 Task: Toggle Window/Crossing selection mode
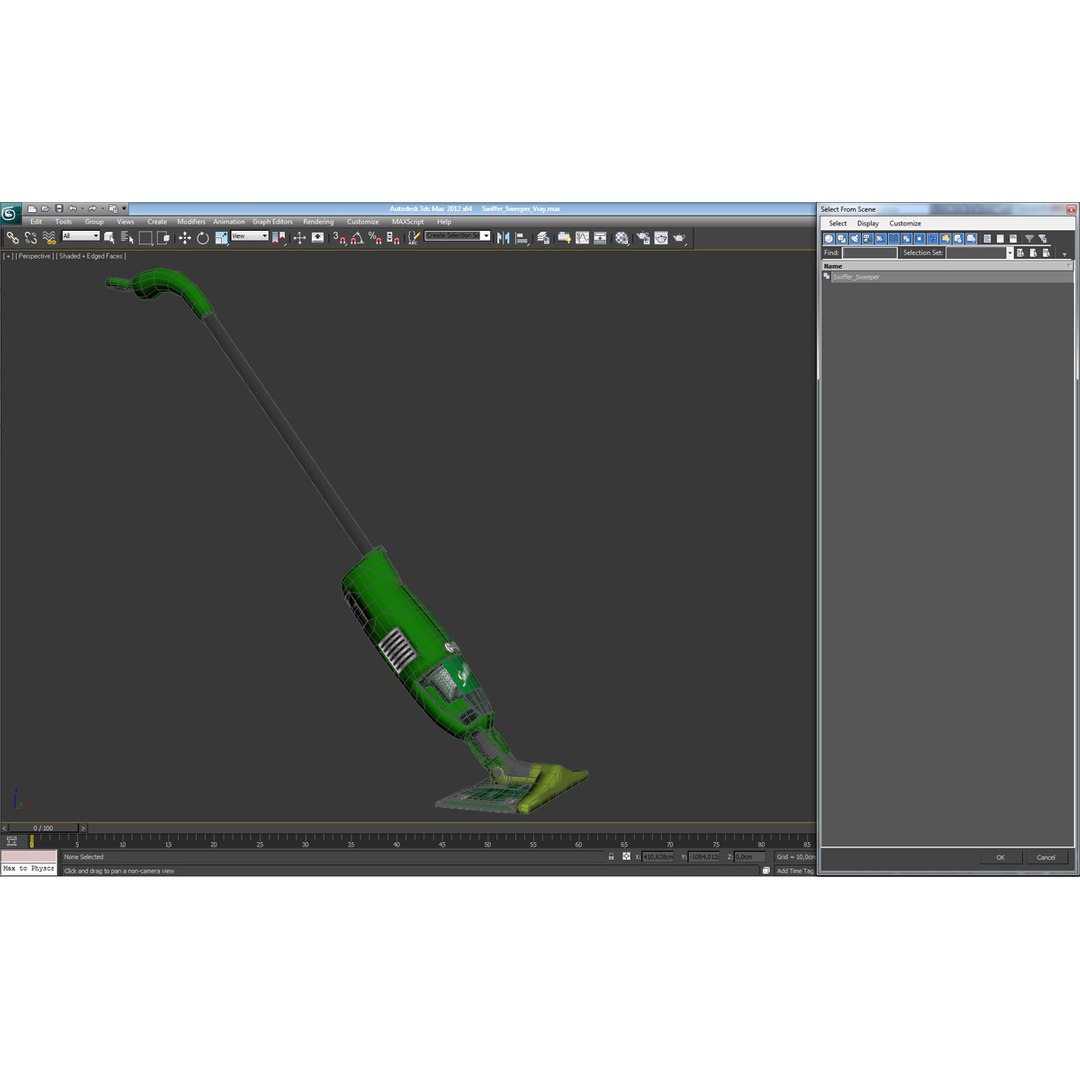[163, 238]
